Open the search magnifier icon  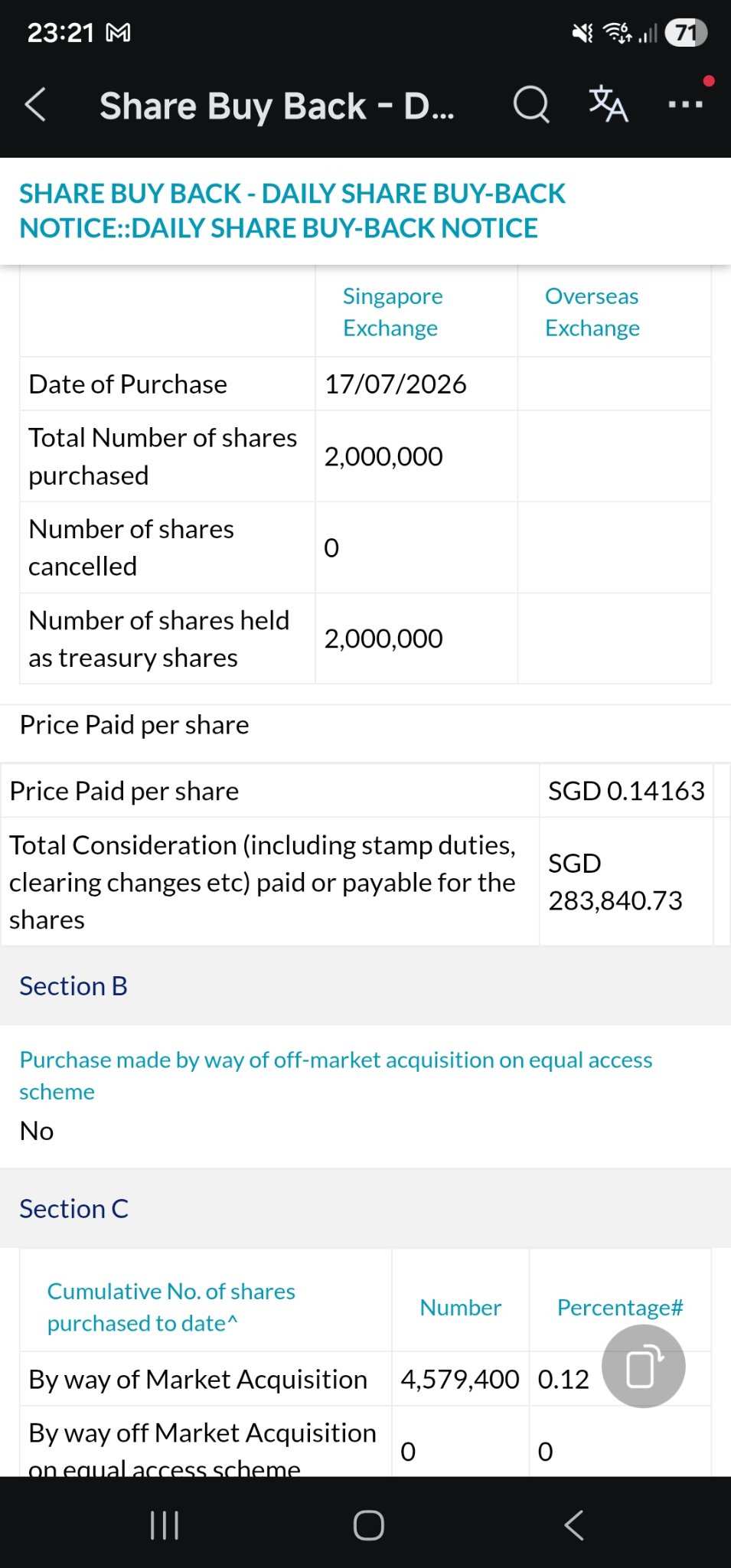[530, 104]
